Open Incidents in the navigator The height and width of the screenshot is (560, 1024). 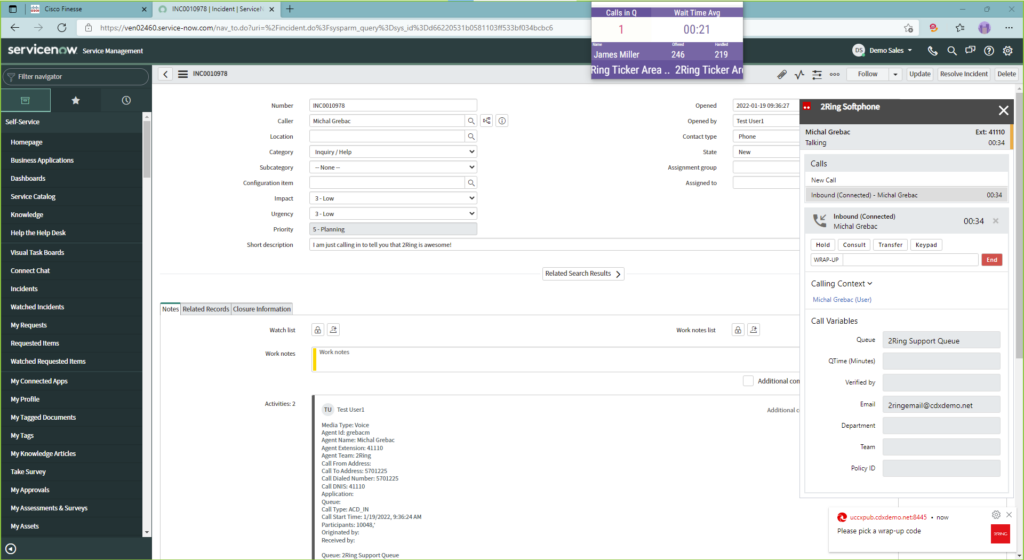tap(24, 288)
